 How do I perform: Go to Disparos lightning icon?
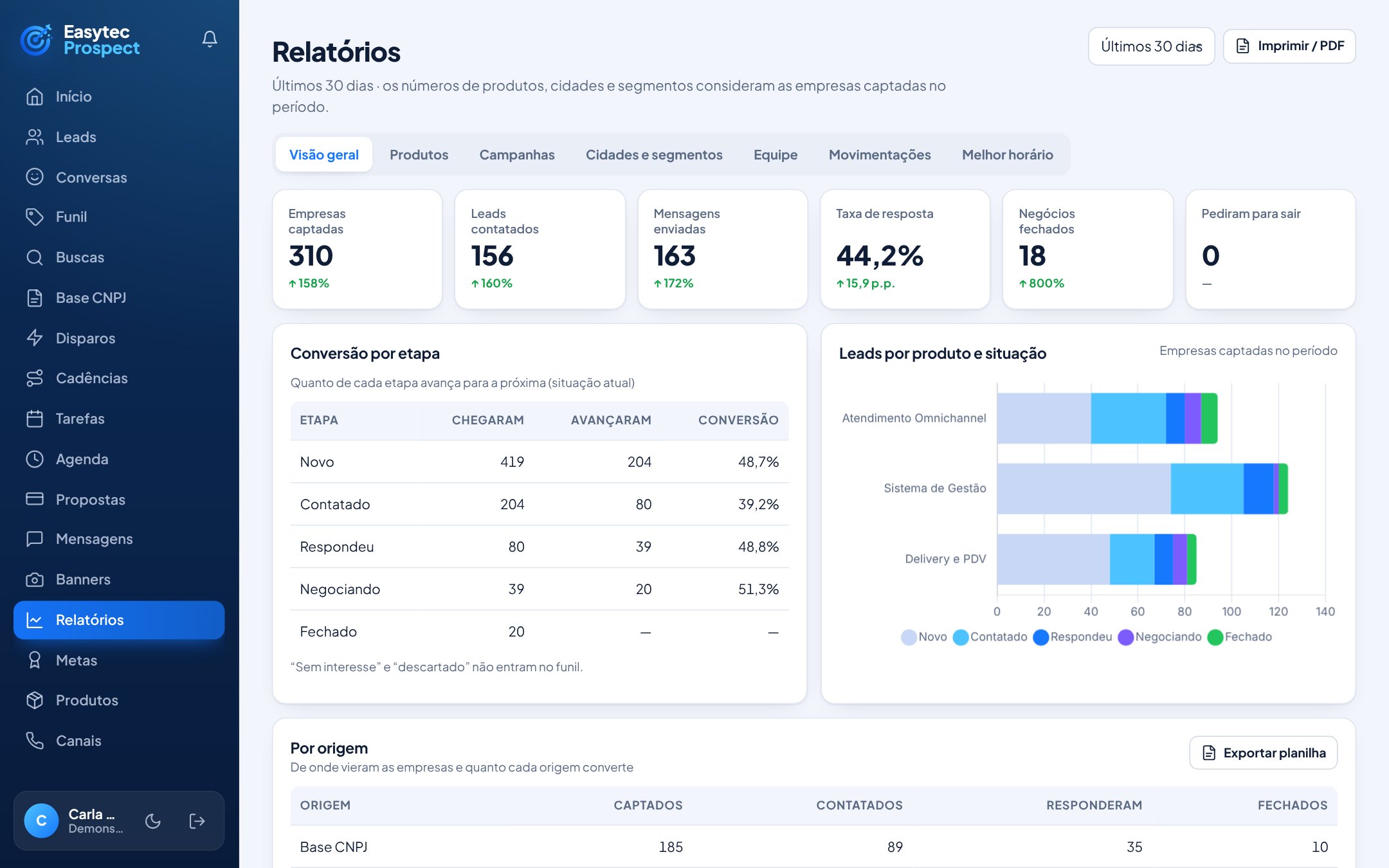coord(35,338)
